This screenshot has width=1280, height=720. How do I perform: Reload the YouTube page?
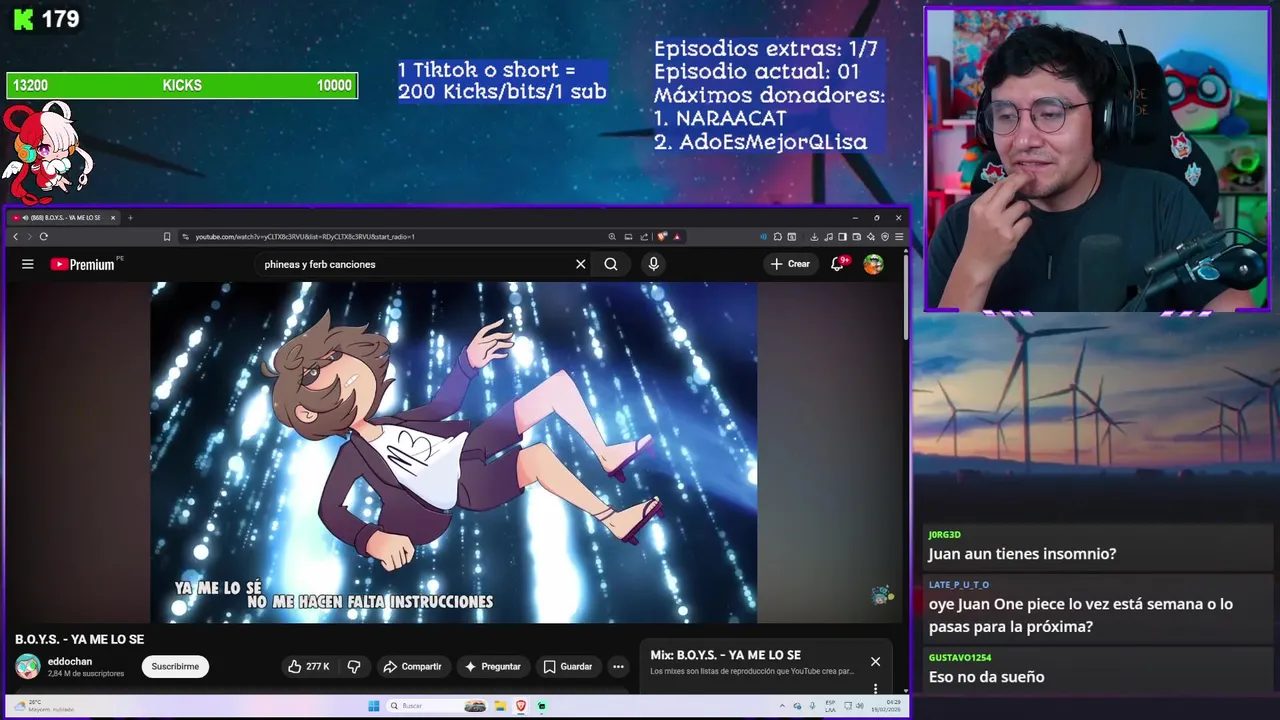pyautogui.click(x=43, y=237)
